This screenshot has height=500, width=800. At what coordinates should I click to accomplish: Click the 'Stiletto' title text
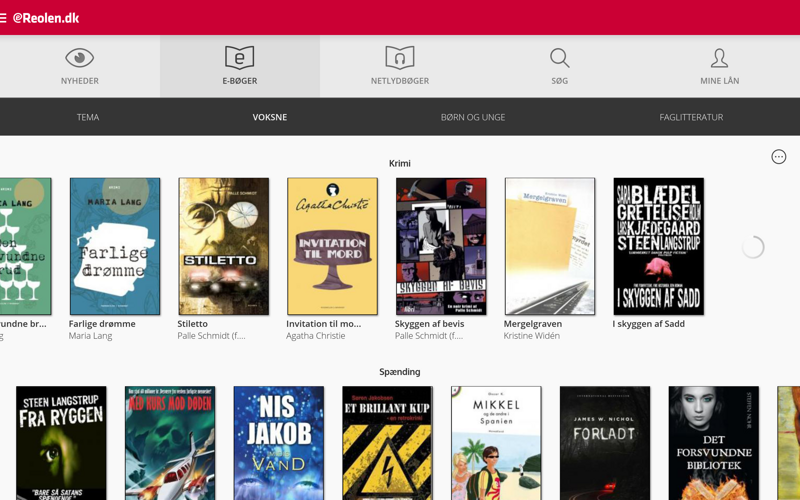coord(192,323)
